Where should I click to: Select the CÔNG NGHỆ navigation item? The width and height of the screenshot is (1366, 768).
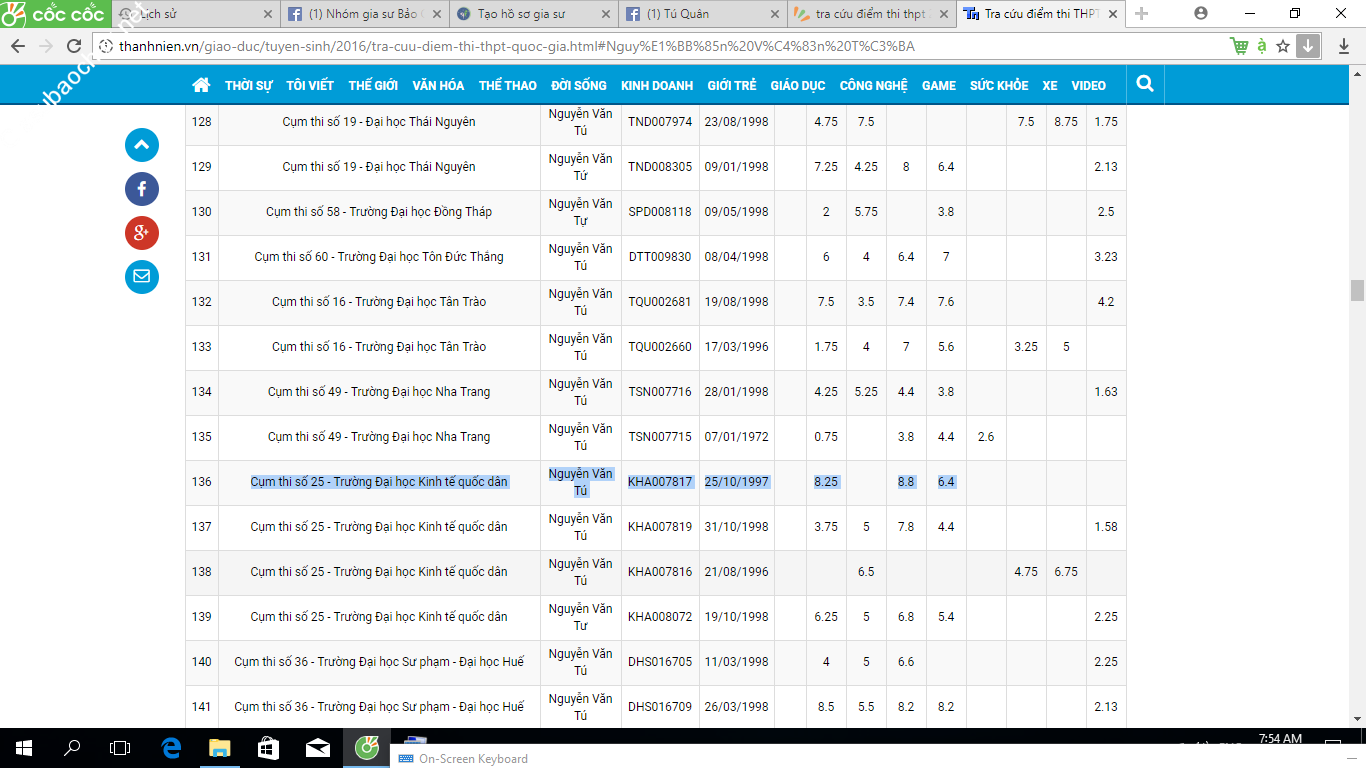(873, 86)
